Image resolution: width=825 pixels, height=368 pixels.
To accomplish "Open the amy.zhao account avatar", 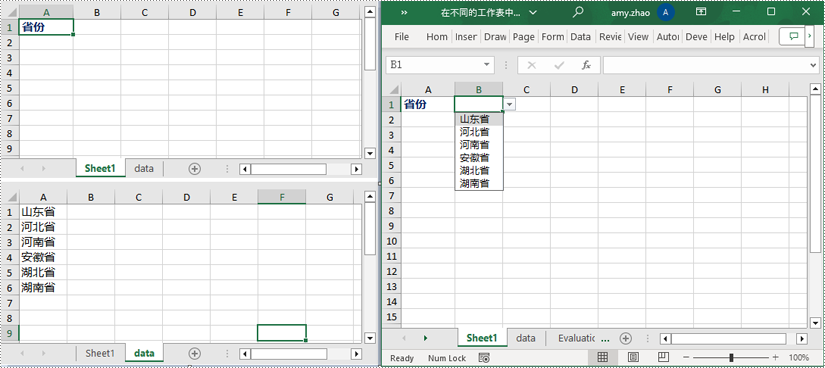I will click(x=666, y=12).
